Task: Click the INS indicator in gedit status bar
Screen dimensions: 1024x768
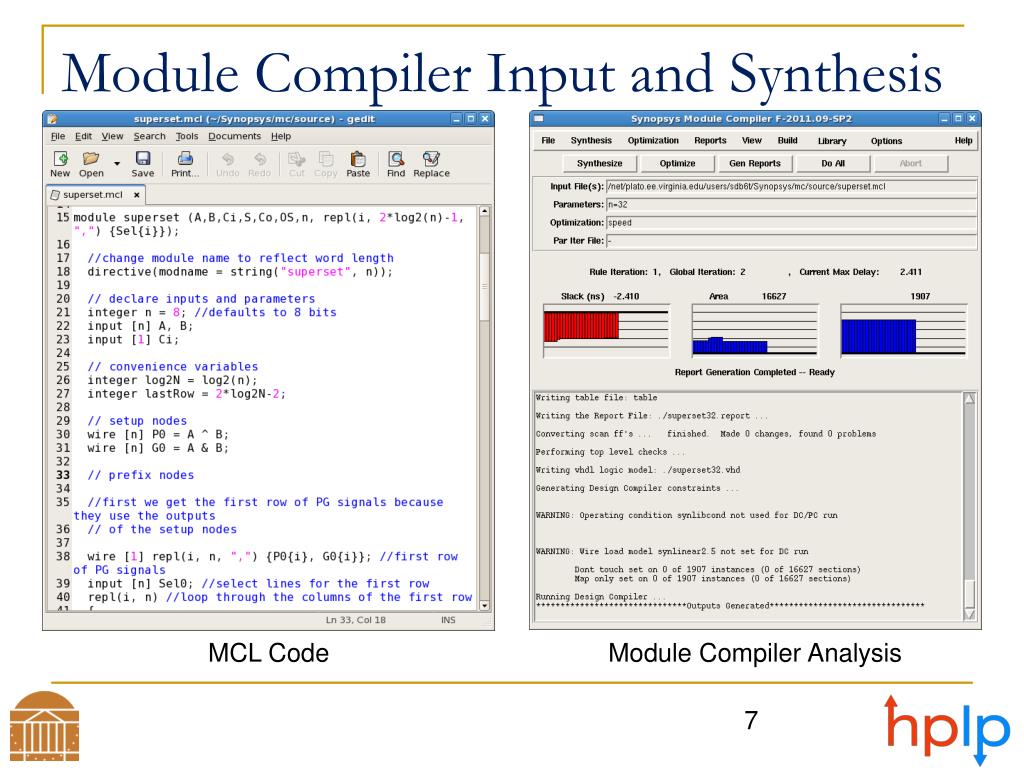Action: 448,620
